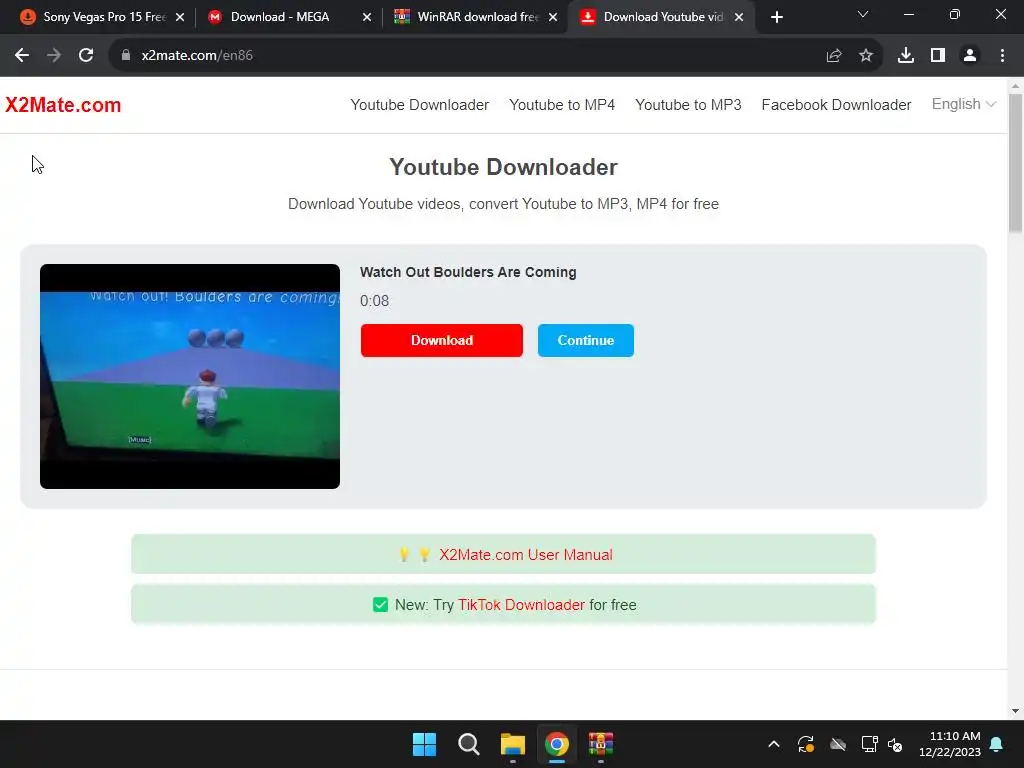Image resolution: width=1024 pixels, height=768 pixels.
Task: Close the WinRAR download tab
Action: coord(553,17)
